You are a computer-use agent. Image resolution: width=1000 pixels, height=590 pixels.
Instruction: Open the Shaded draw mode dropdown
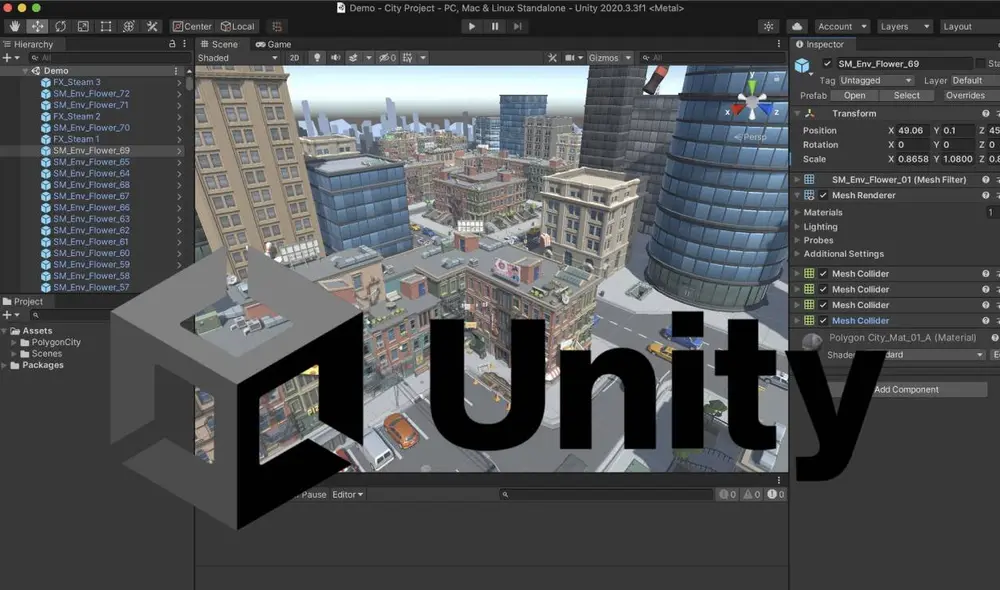(238, 57)
